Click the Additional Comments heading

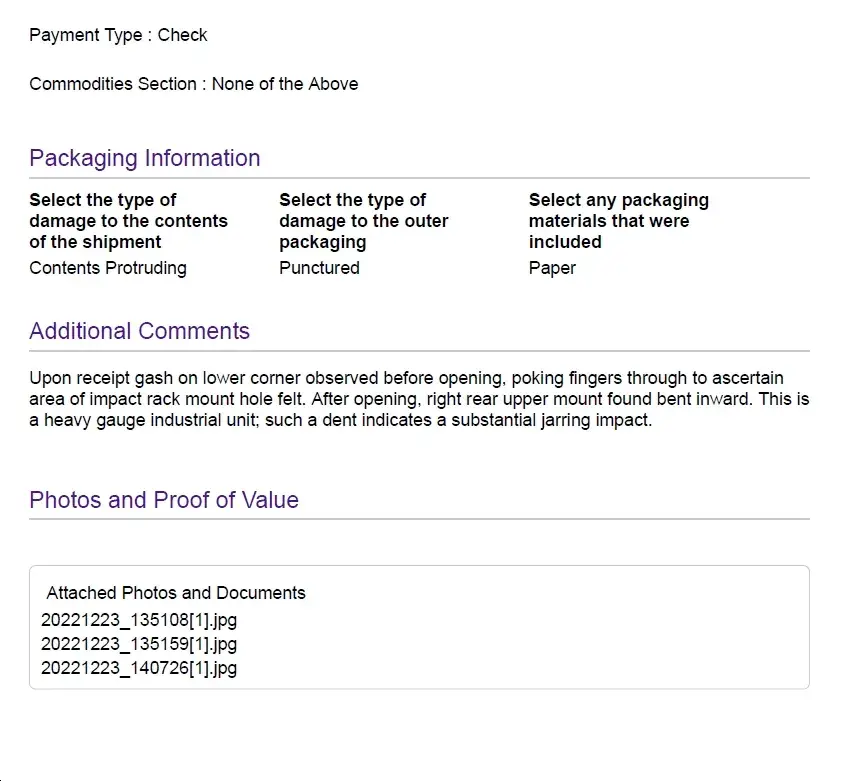(x=140, y=331)
